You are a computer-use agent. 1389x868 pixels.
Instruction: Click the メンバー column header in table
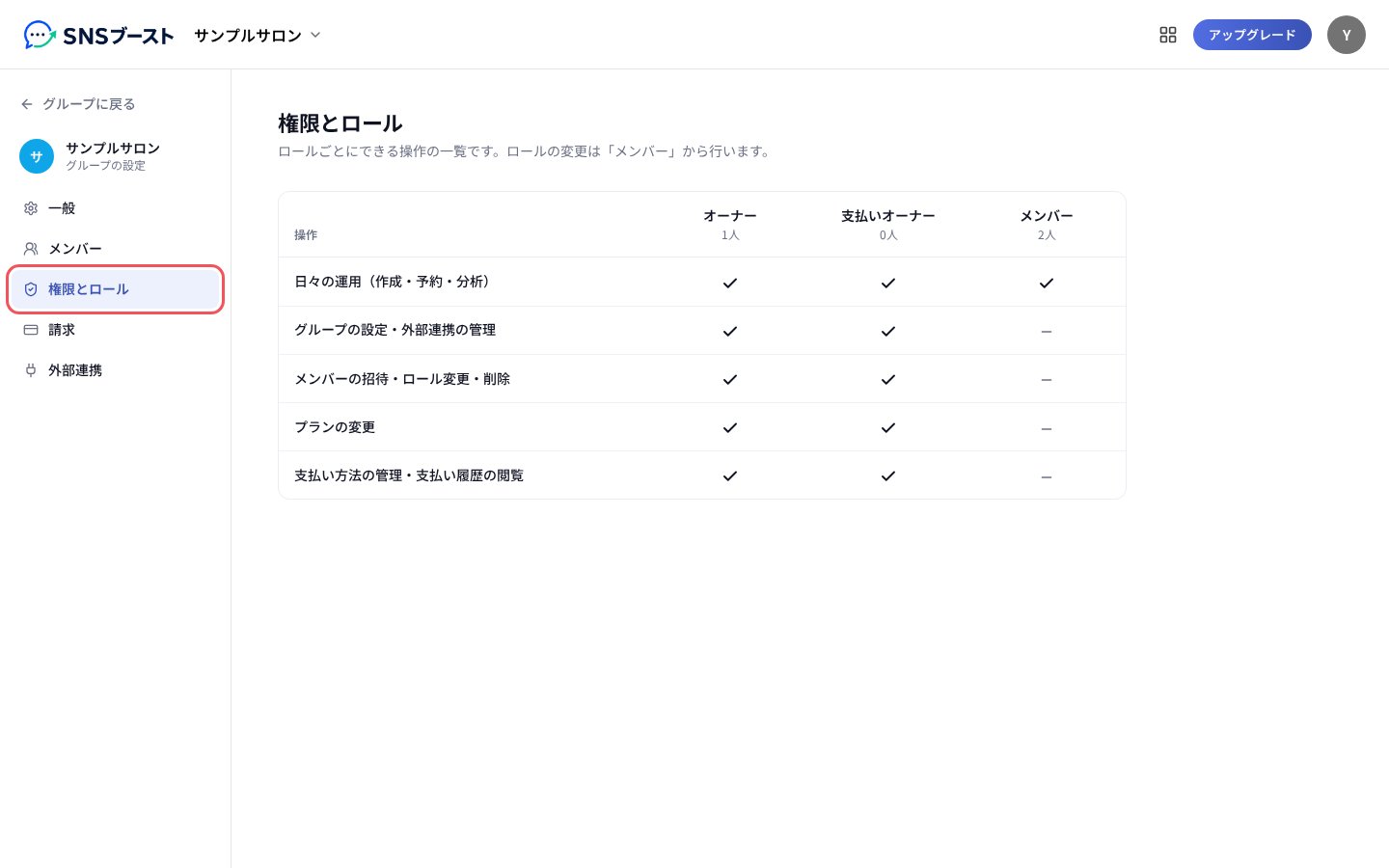pos(1047,216)
